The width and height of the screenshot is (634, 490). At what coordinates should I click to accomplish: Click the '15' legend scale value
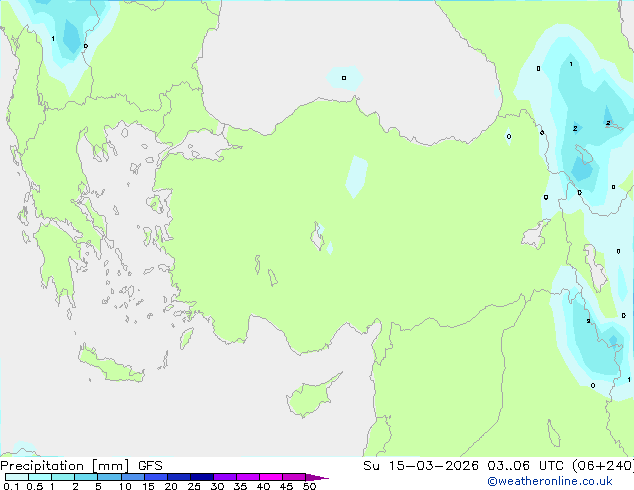pos(148,486)
